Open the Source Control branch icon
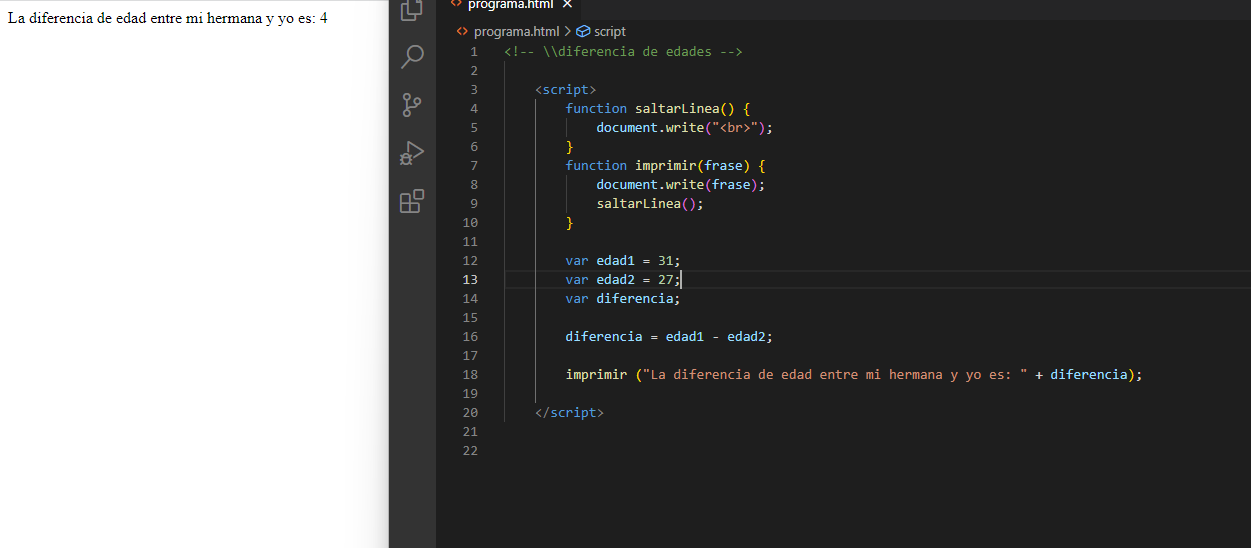 coord(412,105)
